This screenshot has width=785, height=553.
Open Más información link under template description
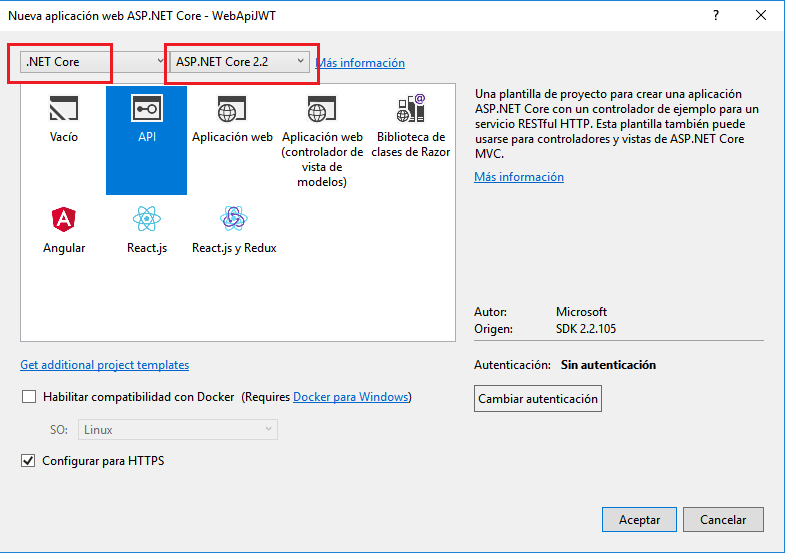(519, 177)
